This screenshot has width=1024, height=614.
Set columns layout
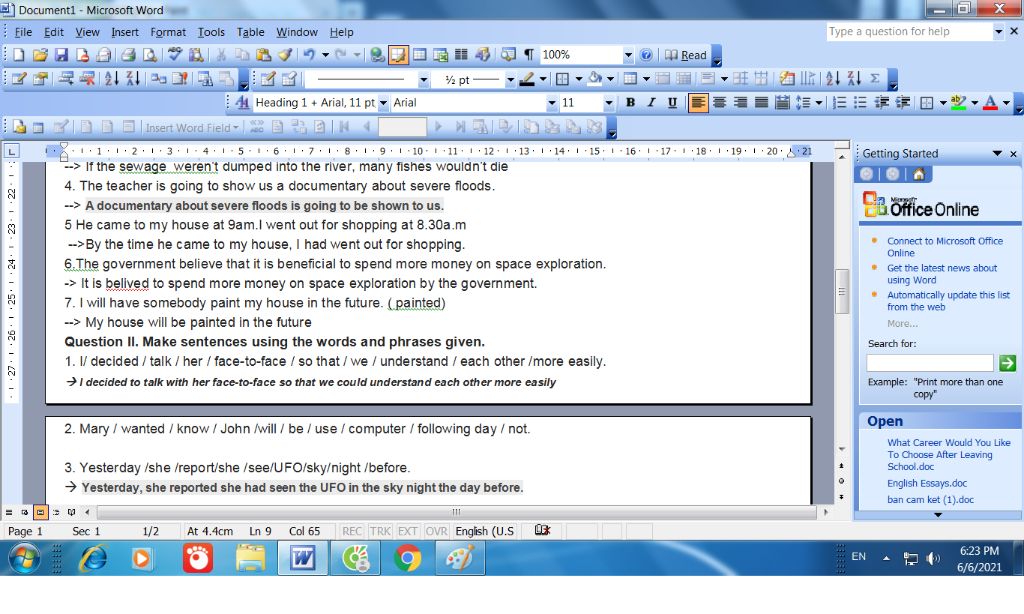[461, 56]
